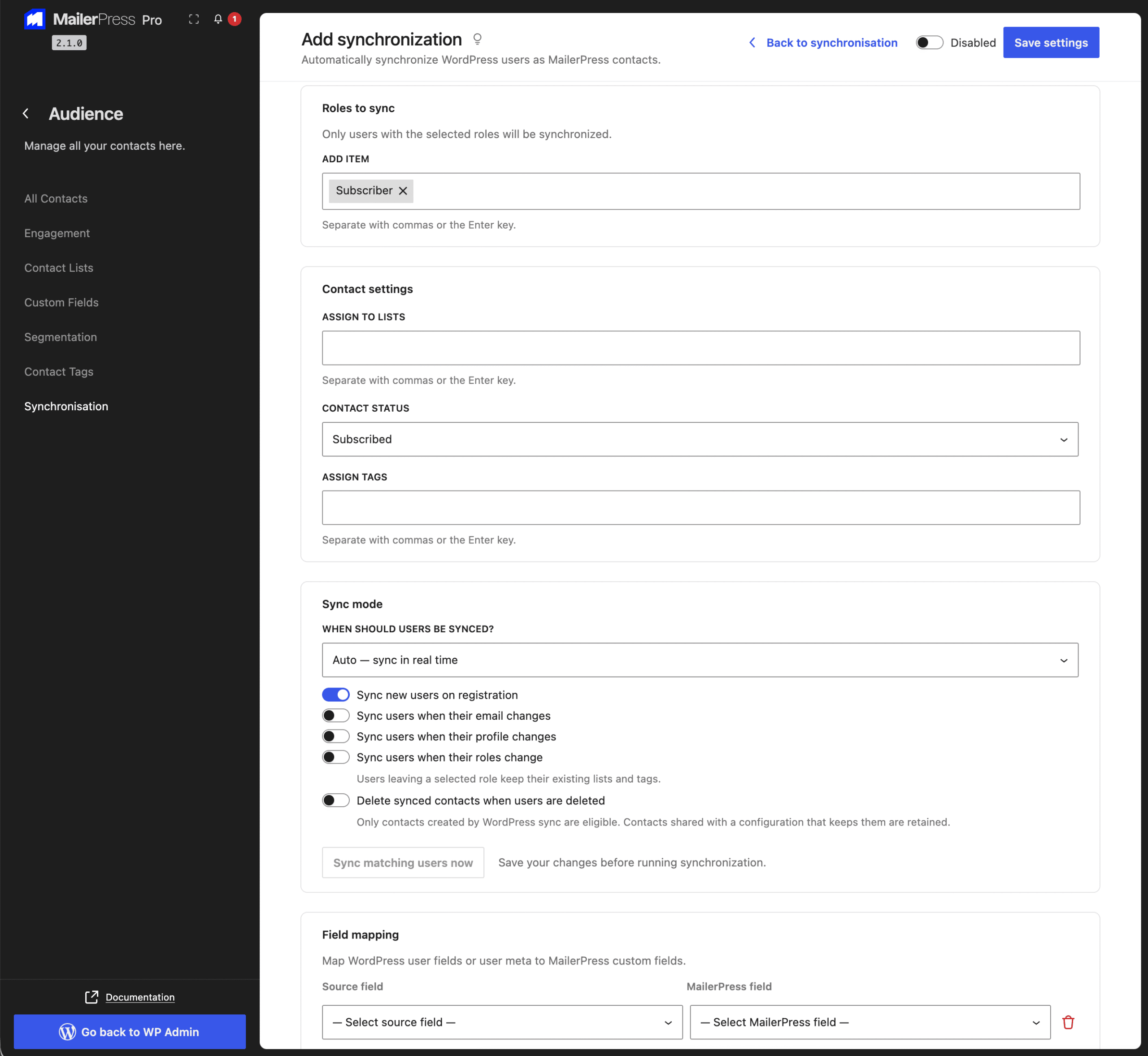Remove the Subscriber role chip
The image size is (1148, 1056).
(403, 191)
